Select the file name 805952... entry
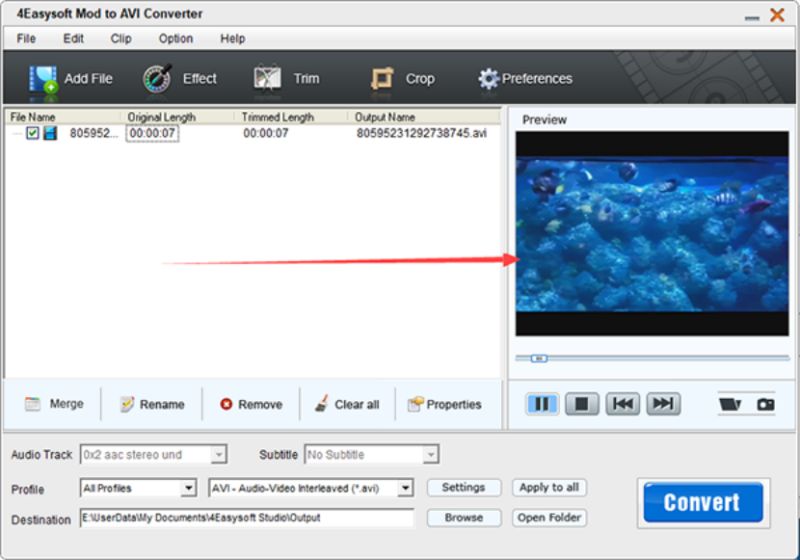 [x=94, y=133]
